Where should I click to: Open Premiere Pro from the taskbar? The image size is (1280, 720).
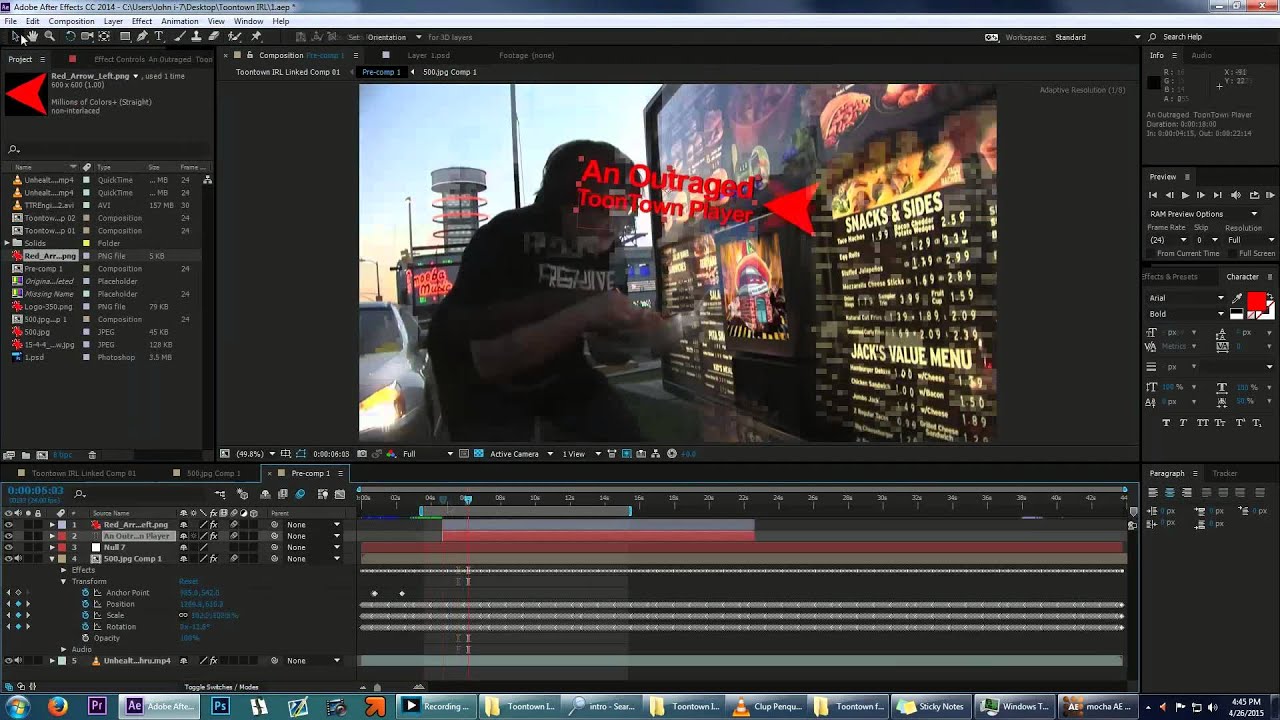coord(97,706)
